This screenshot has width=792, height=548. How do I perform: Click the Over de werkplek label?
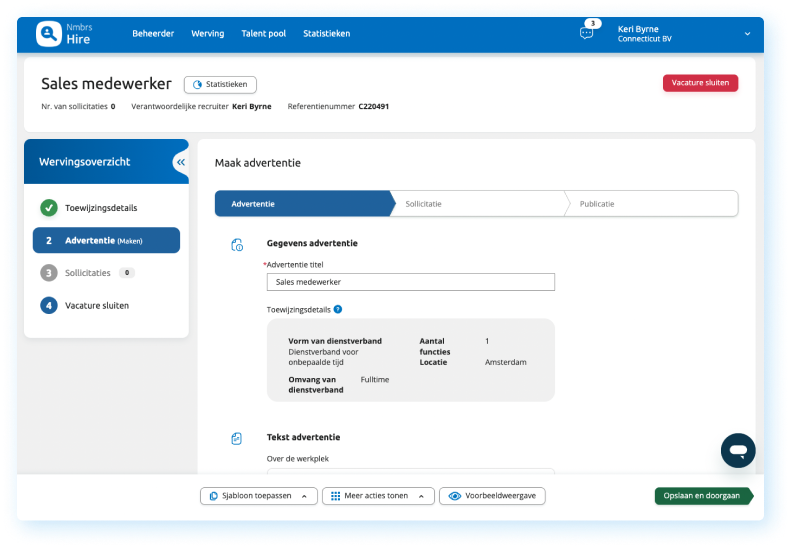(298, 459)
